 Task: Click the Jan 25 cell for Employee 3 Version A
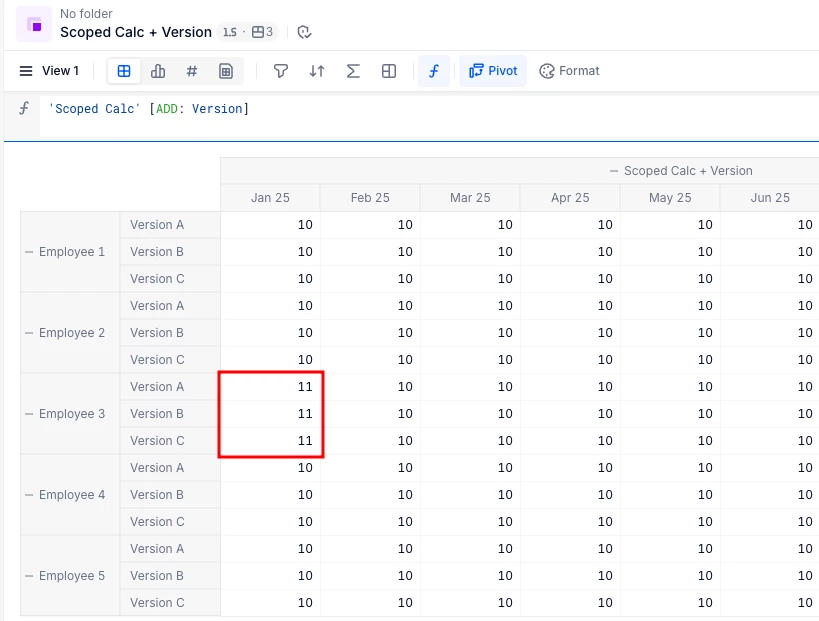tap(270, 386)
